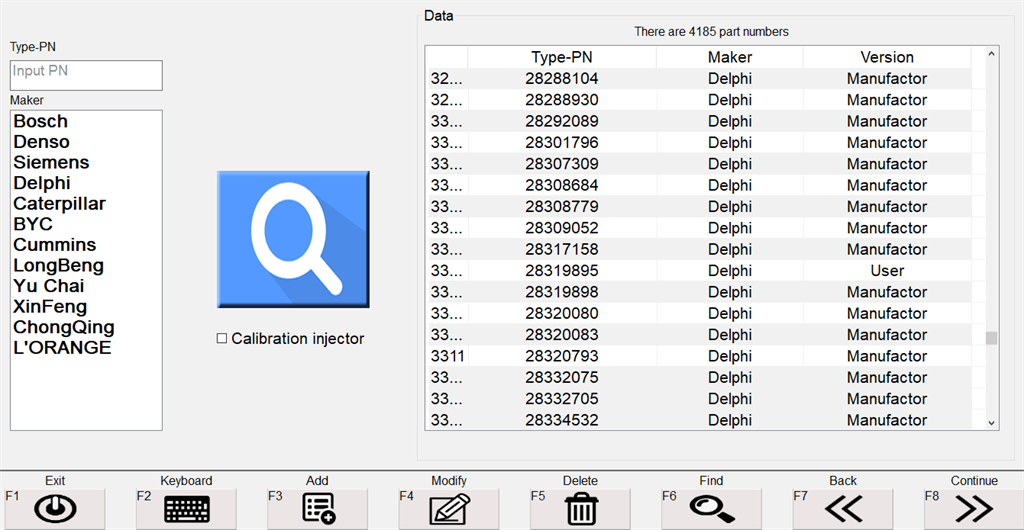Screen dimensions: 1024x530
Task: Sort by the Type-PN column header
Action: pyautogui.click(x=561, y=57)
